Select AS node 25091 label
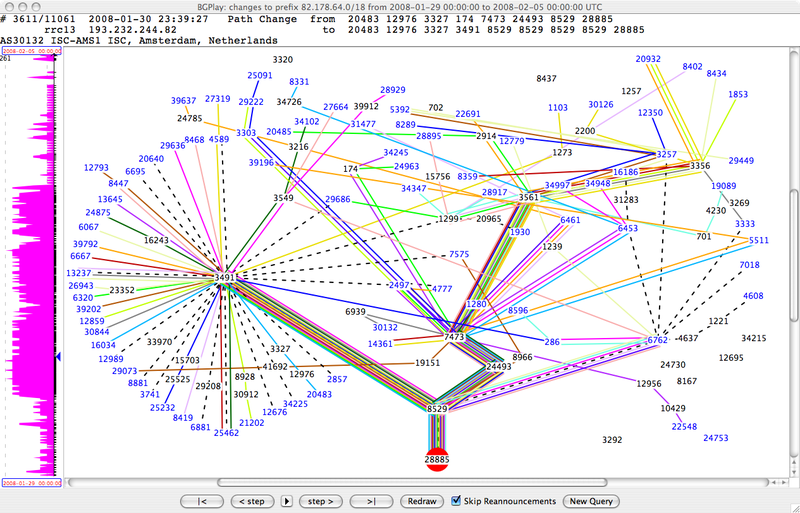Viewport: 800px width, 513px height. (260, 75)
